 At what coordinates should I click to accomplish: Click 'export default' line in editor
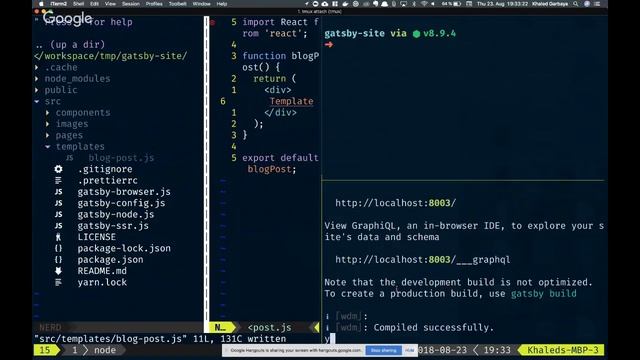(x=280, y=158)
